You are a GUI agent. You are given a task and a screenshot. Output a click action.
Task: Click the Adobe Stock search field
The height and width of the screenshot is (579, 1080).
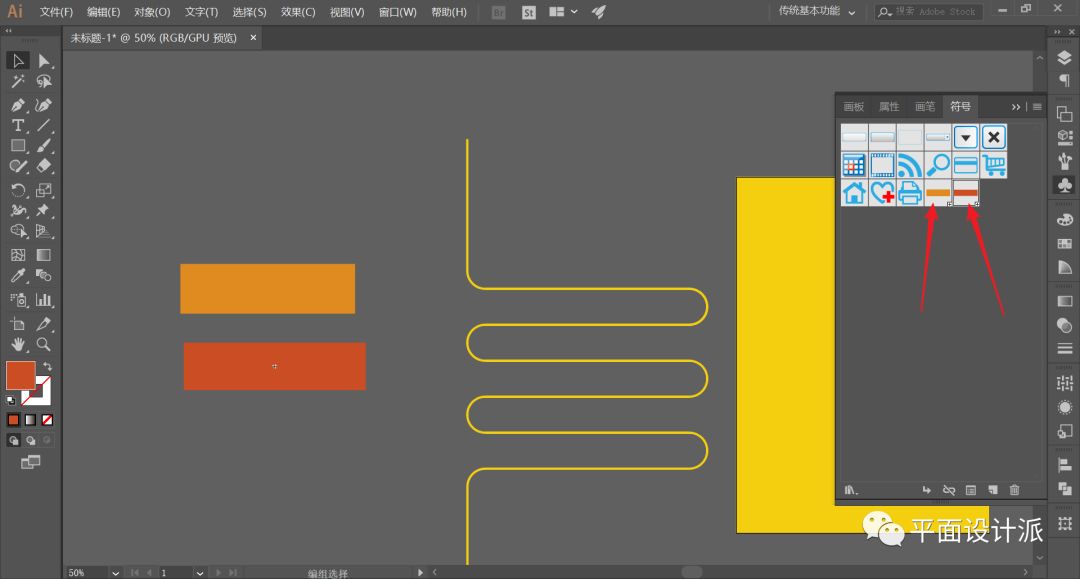[x=933, y=12]
